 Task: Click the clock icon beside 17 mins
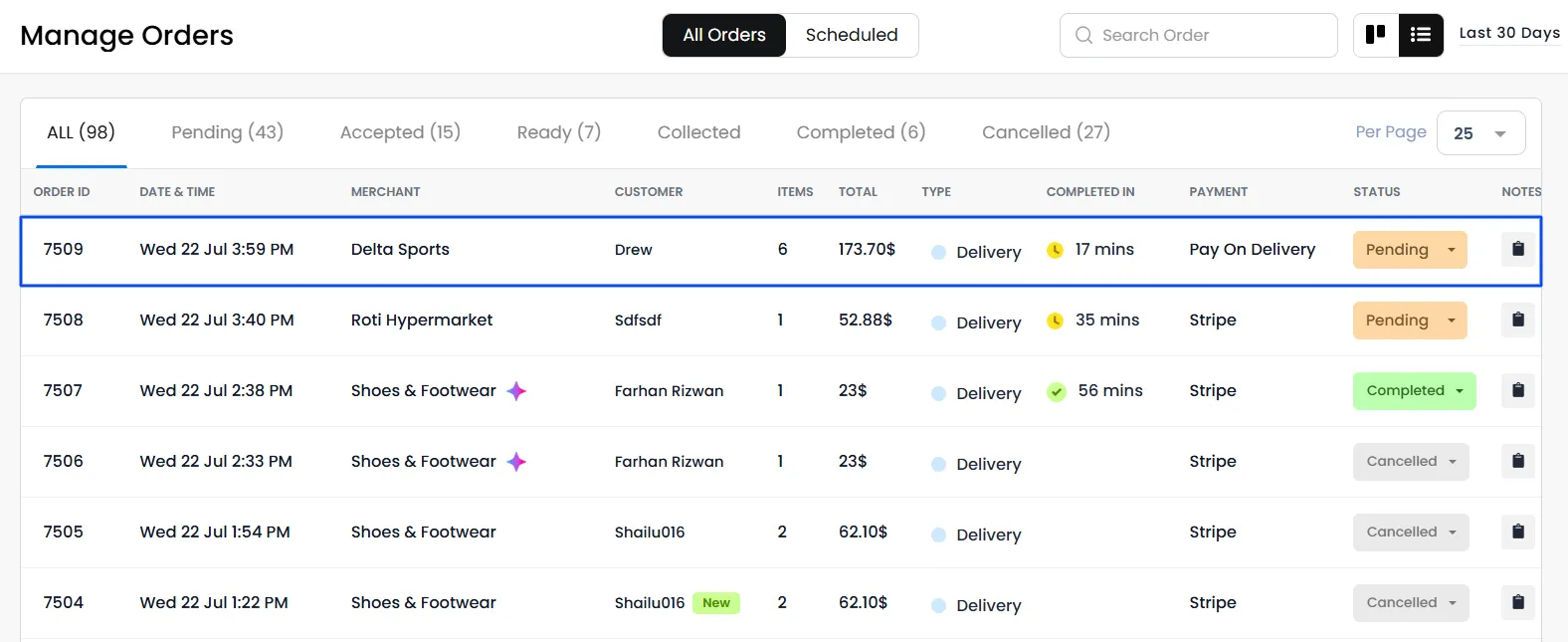1056,250
